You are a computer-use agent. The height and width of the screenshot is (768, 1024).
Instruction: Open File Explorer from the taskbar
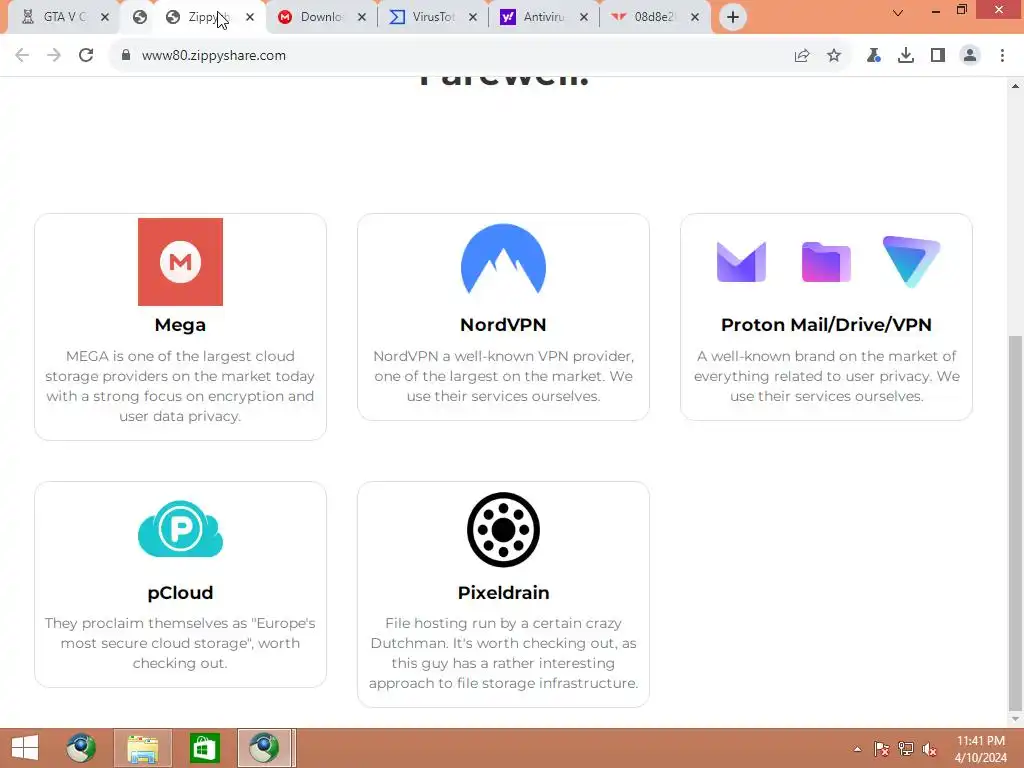[x=143, y=748]
